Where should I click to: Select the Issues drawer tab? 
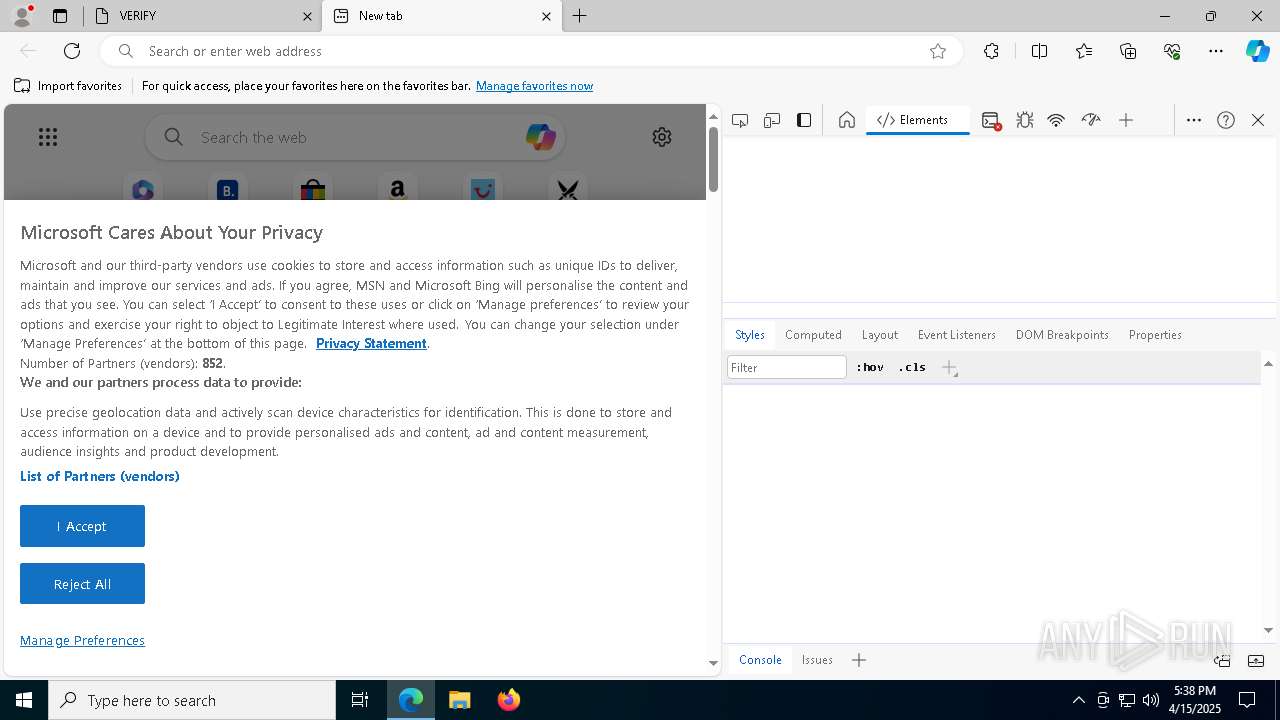coord(817,660)
